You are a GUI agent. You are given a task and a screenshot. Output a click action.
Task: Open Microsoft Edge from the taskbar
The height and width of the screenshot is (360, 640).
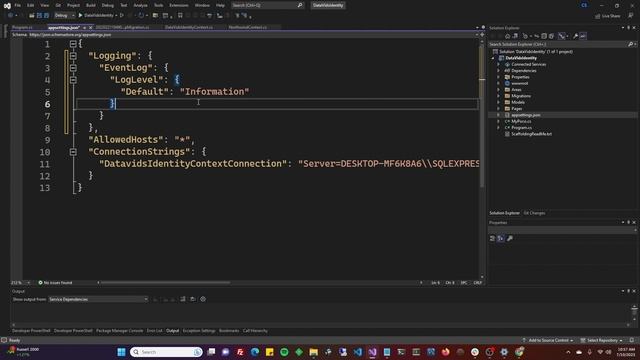click(255, 352)
